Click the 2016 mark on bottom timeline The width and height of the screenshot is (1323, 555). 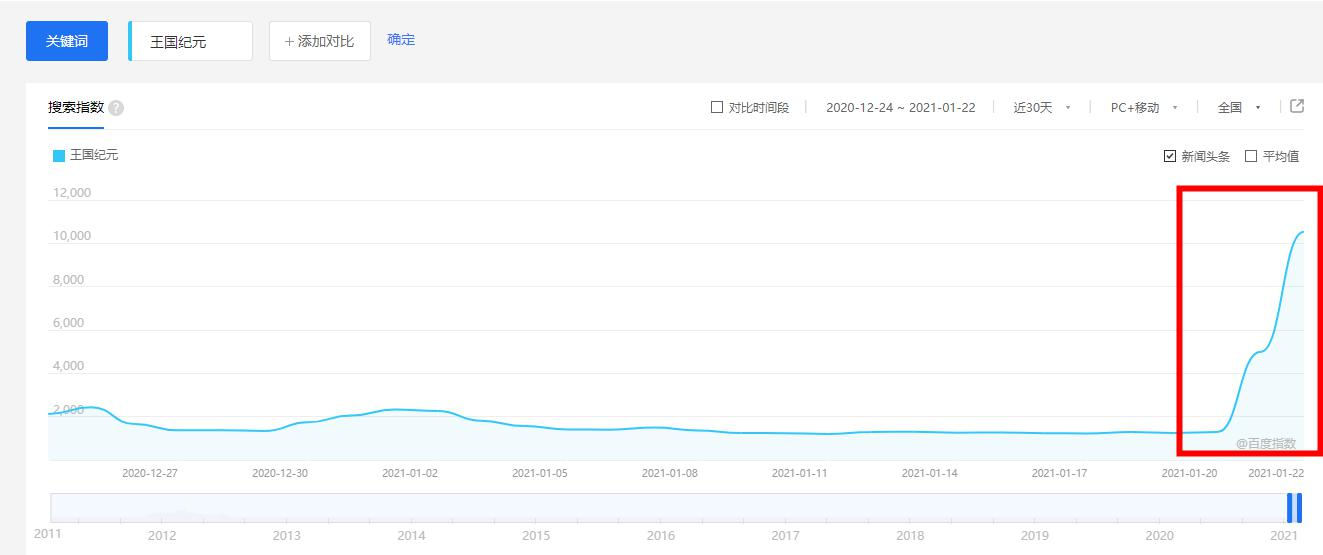[x=660, y=536]
